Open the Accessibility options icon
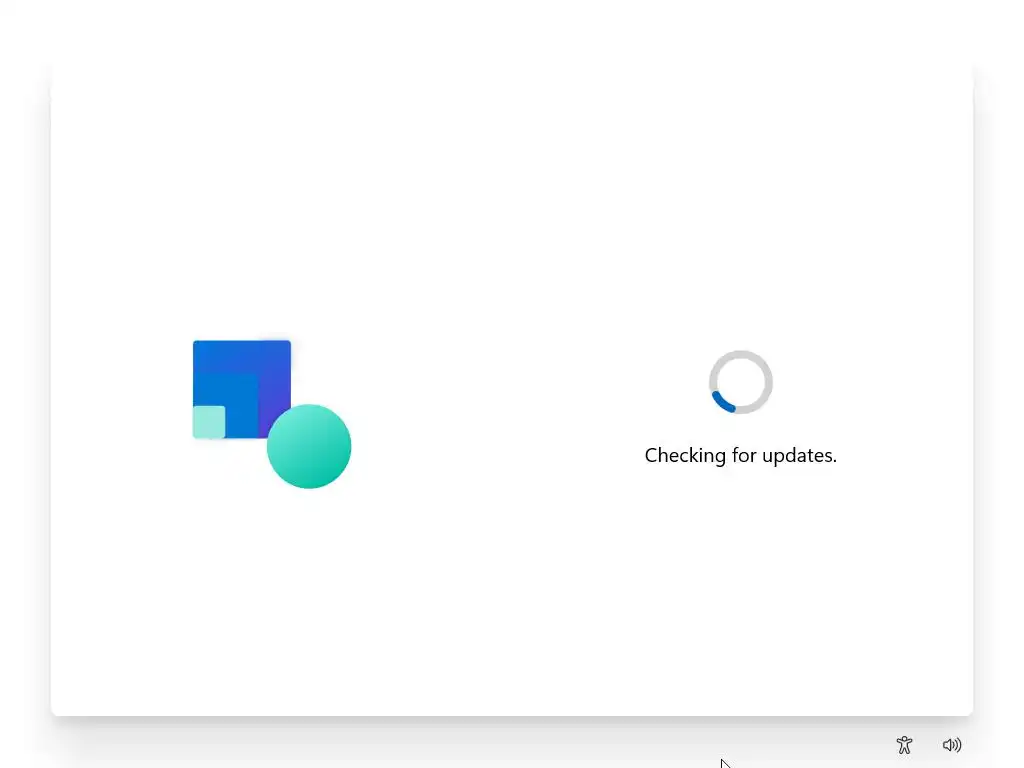1024x768 pixels. [904, 745]
